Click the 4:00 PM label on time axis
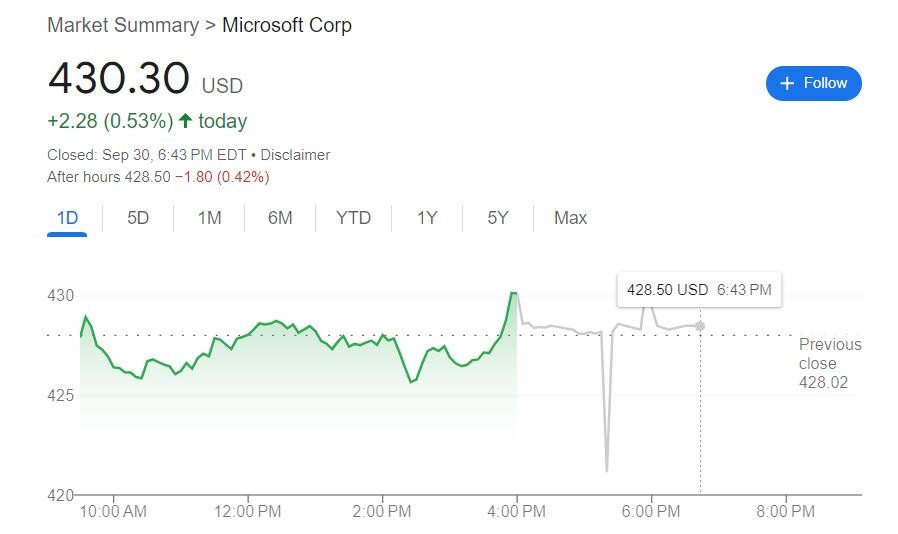Screen dimensions: 898x534 (x=517, y=512)
